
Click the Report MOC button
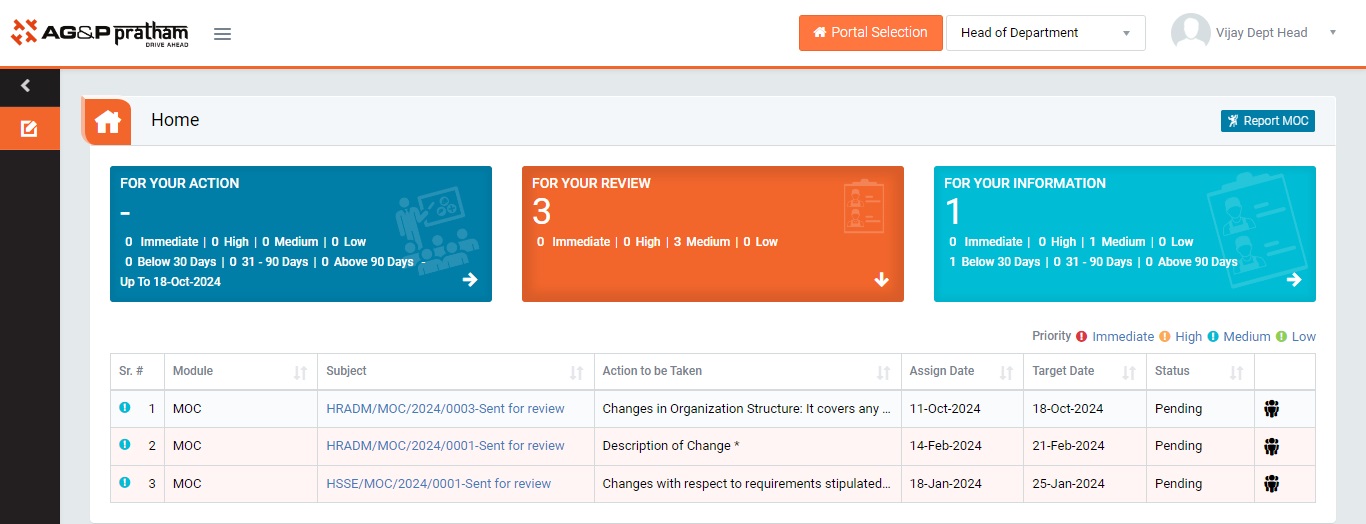[1267, 121]
